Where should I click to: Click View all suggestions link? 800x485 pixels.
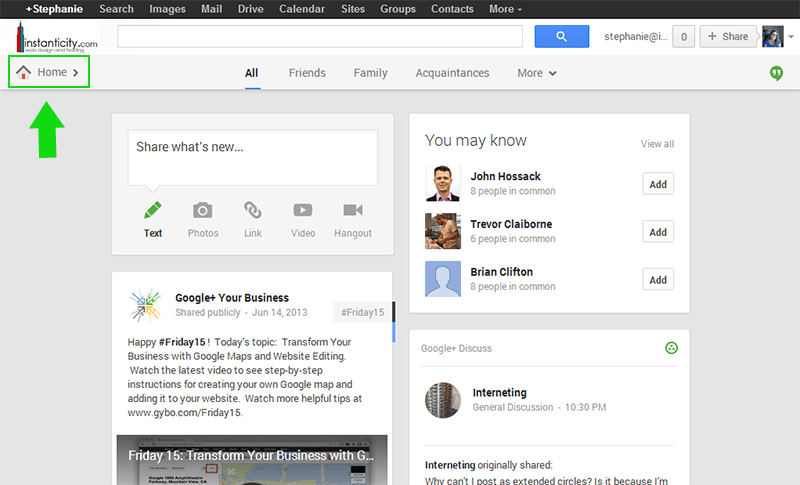pos(657,144)
